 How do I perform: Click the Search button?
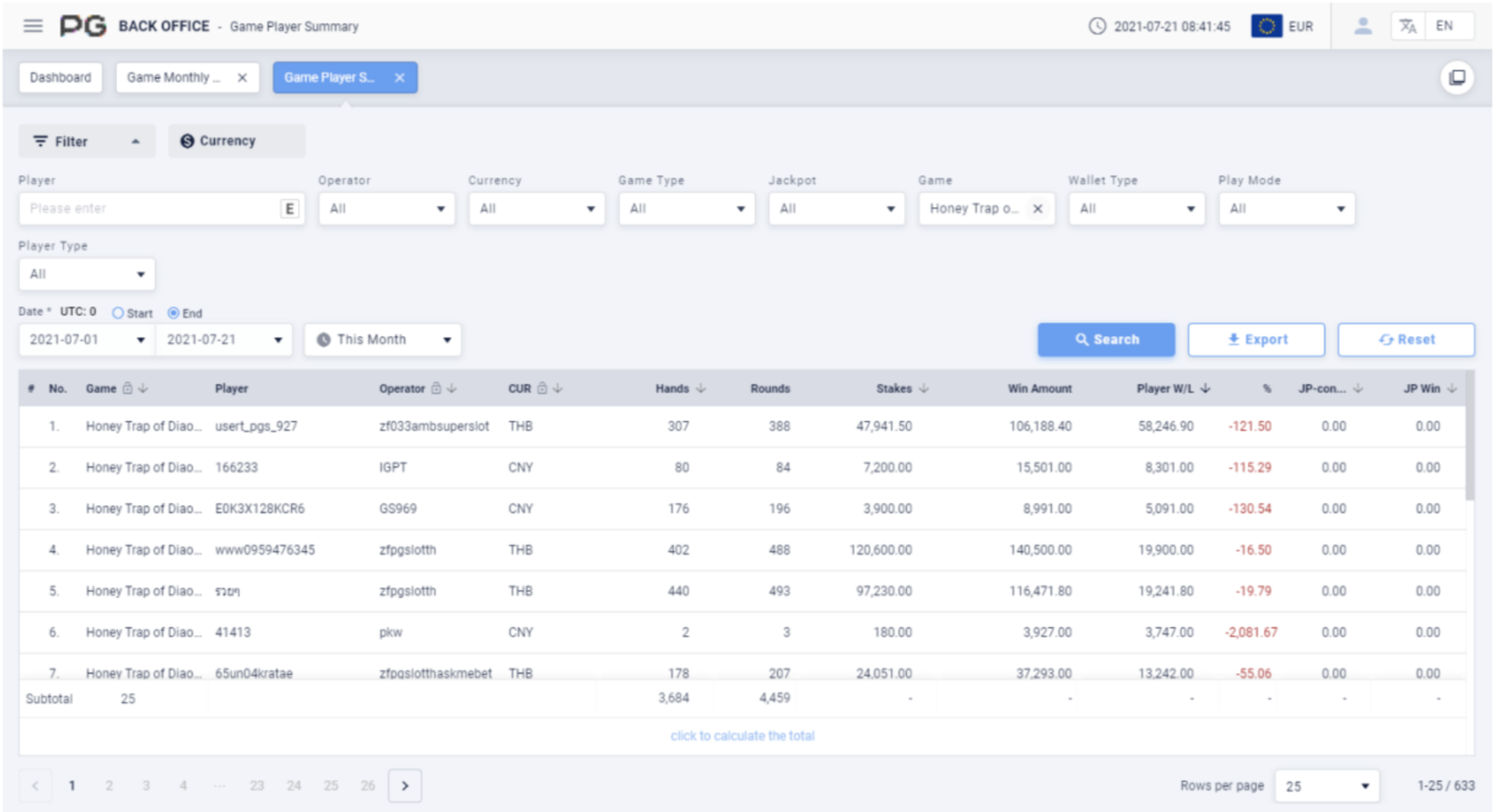click(1106, 339)
